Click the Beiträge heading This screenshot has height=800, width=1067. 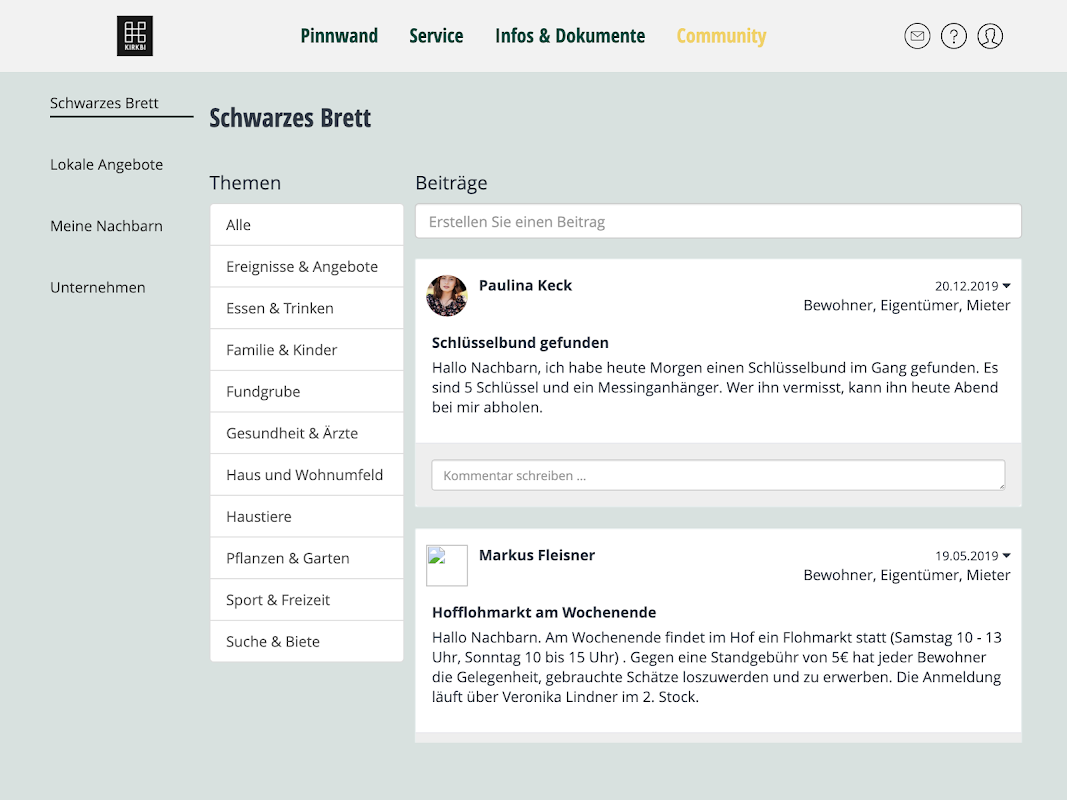coord(451,183)
